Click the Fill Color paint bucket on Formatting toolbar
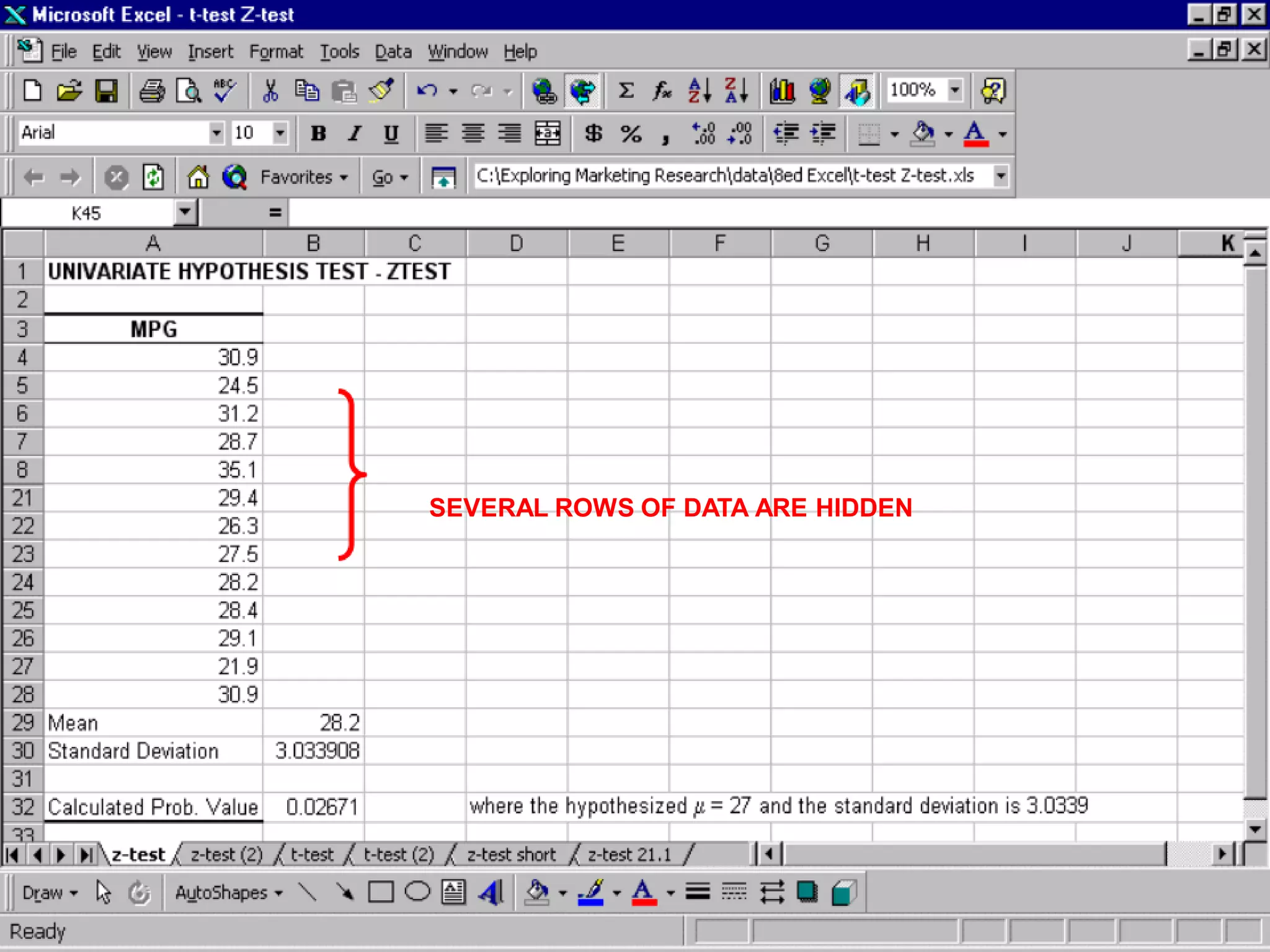The height and width of the screenshot is (952, 1270). click(923, 133)
